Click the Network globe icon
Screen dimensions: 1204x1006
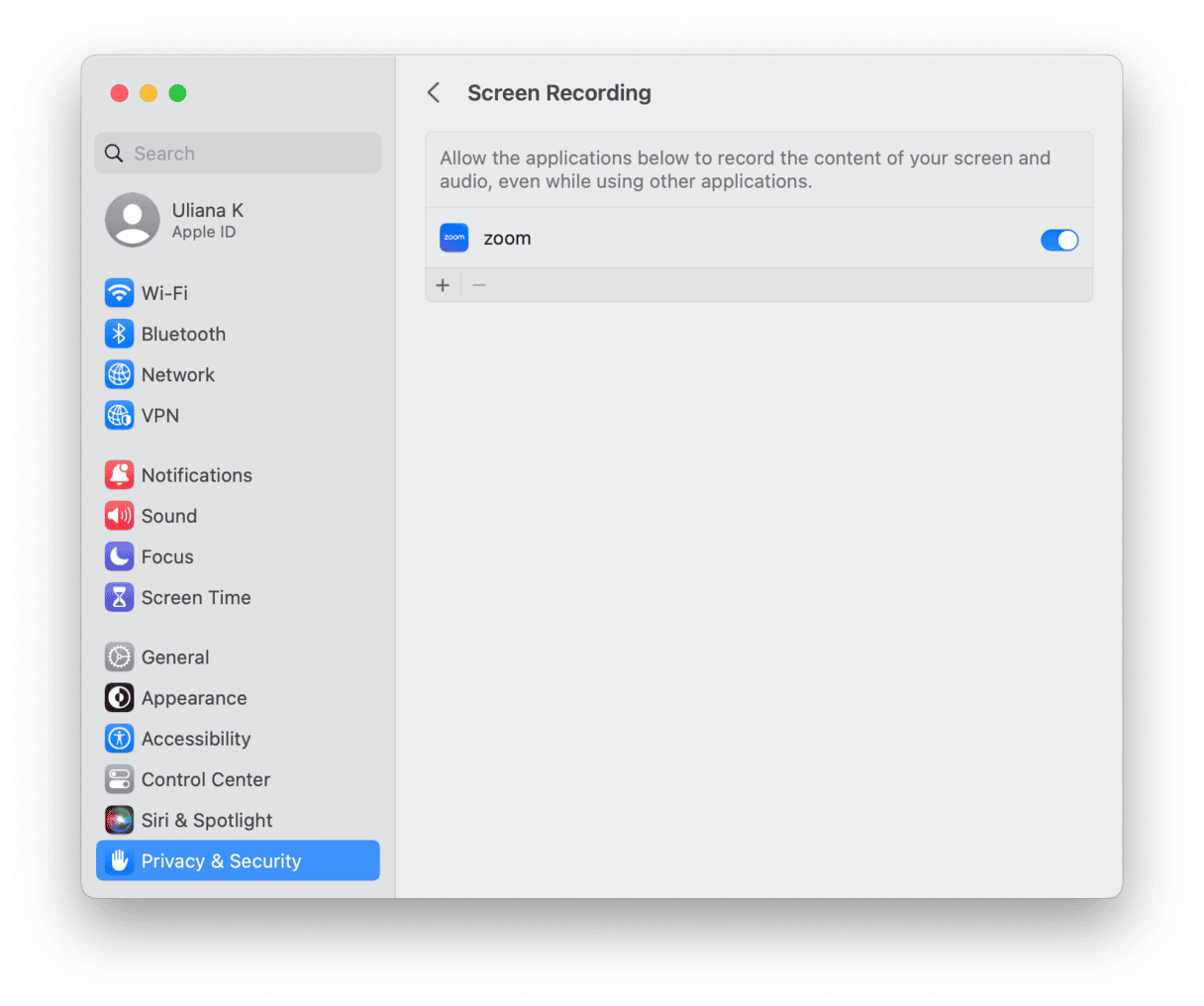[119, 374]
